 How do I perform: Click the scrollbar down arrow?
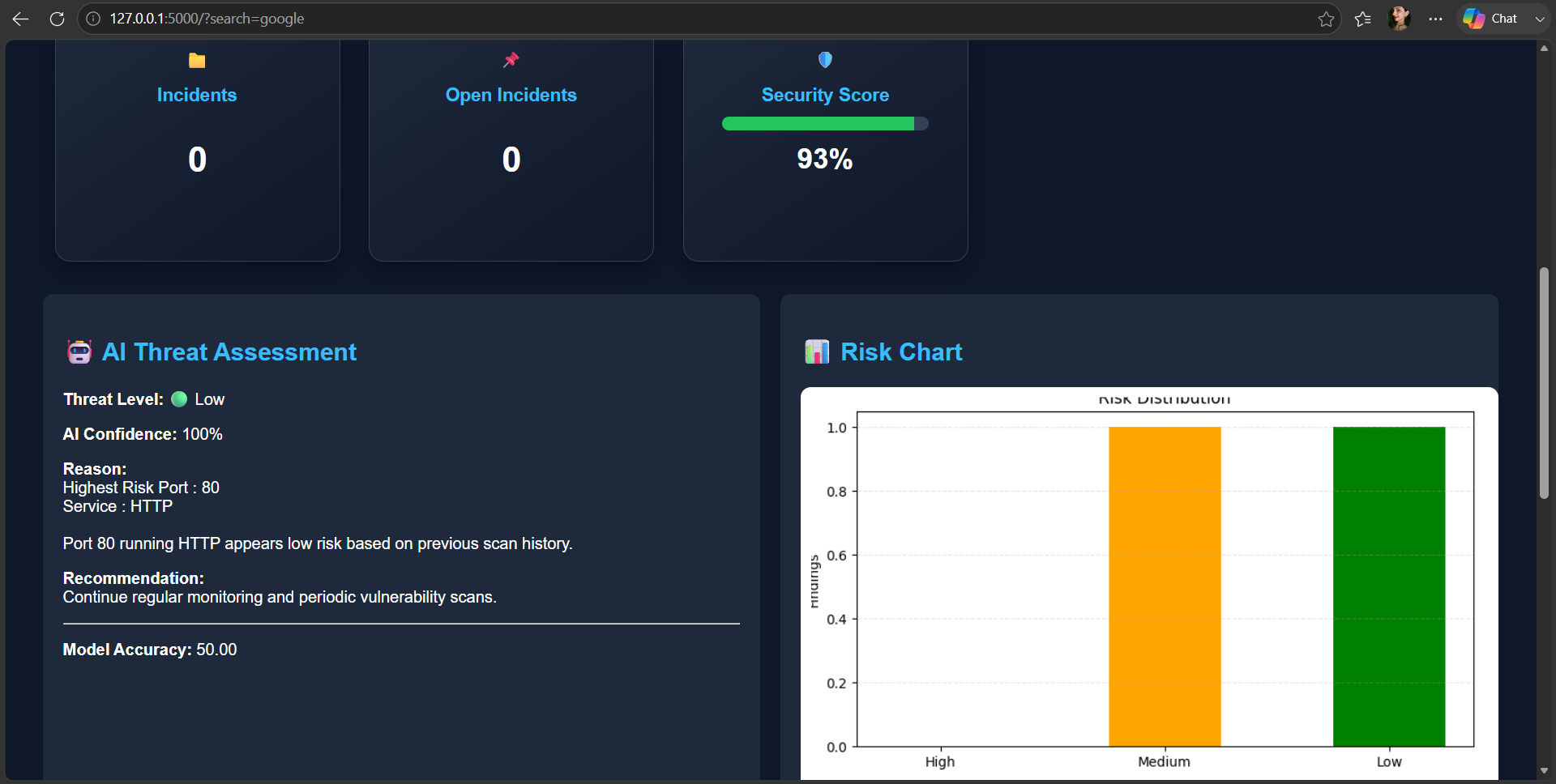[1544, 771]
